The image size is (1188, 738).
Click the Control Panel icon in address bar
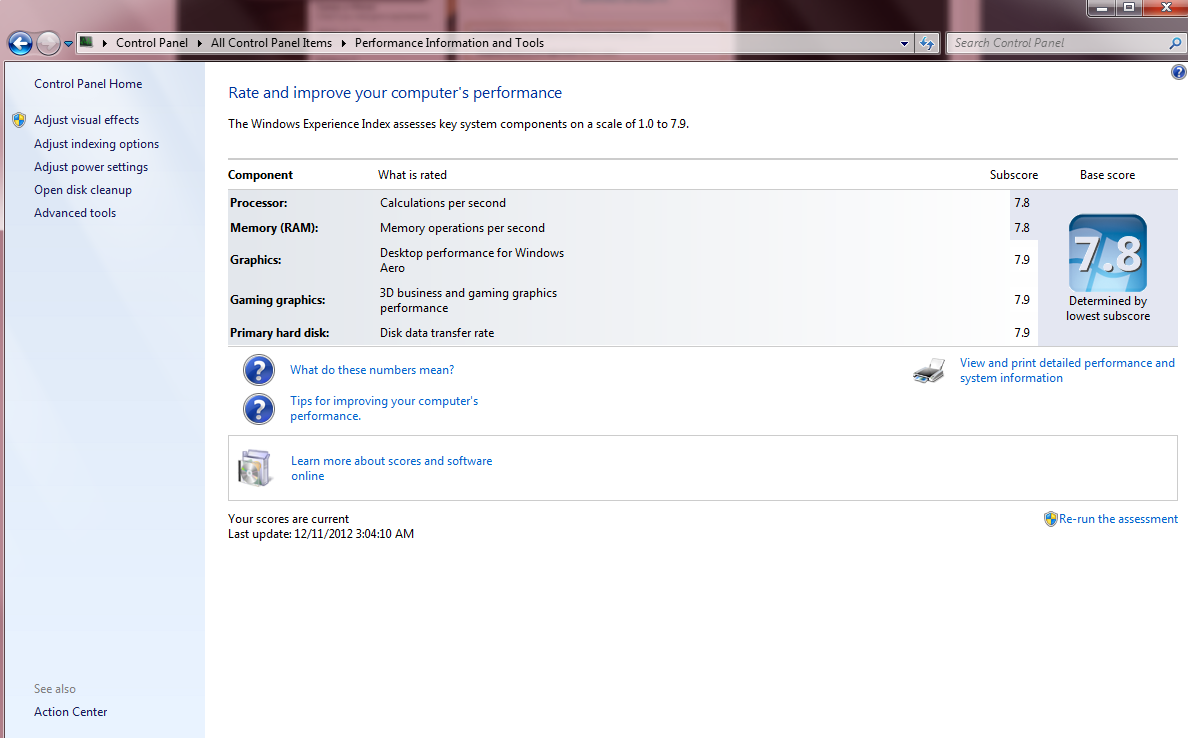86,42
